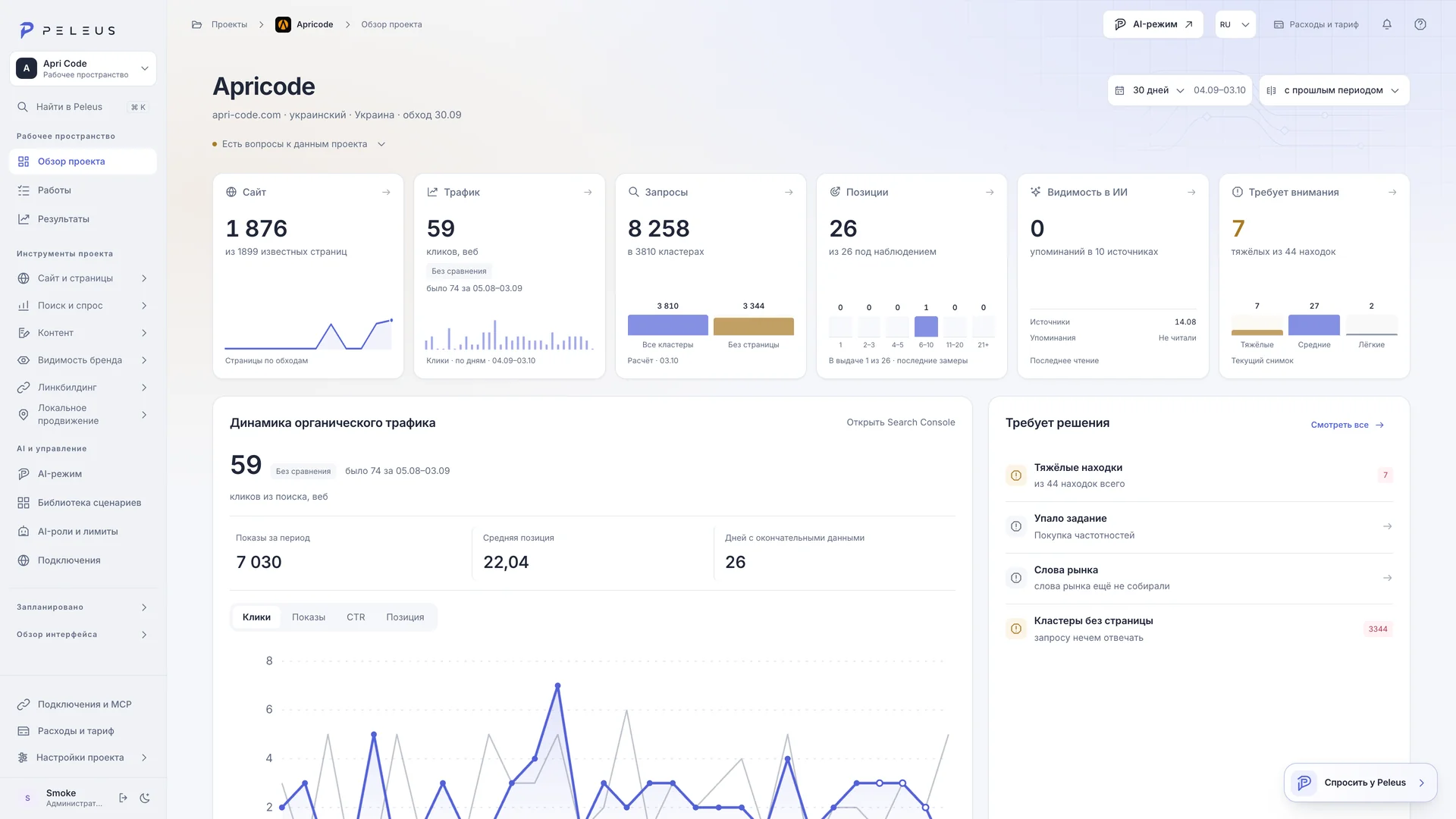
Task: Expand Есть вопросы к данным проекта
Action: 300,144
